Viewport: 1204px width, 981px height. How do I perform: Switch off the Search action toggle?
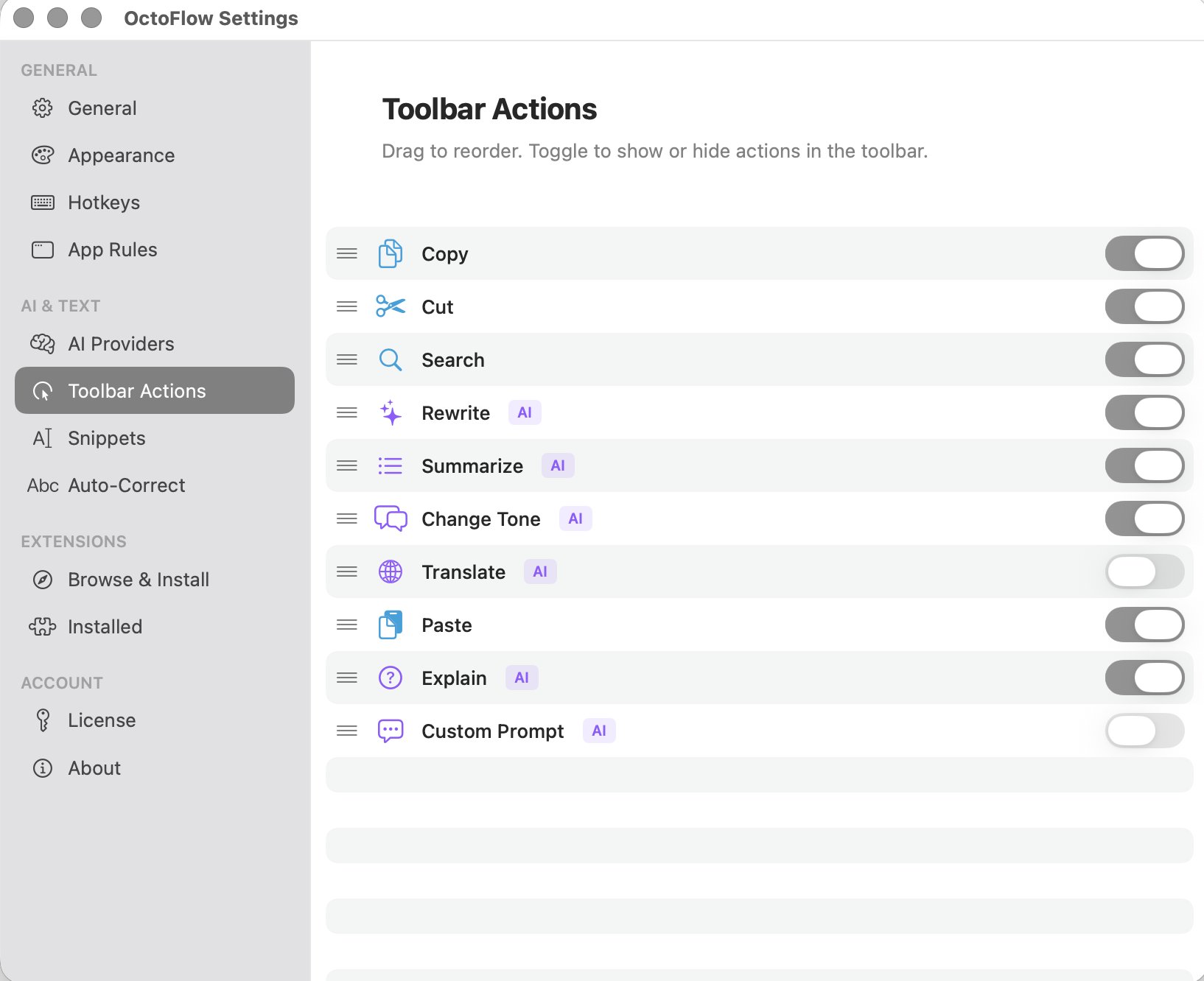(x=1144, y=359)
